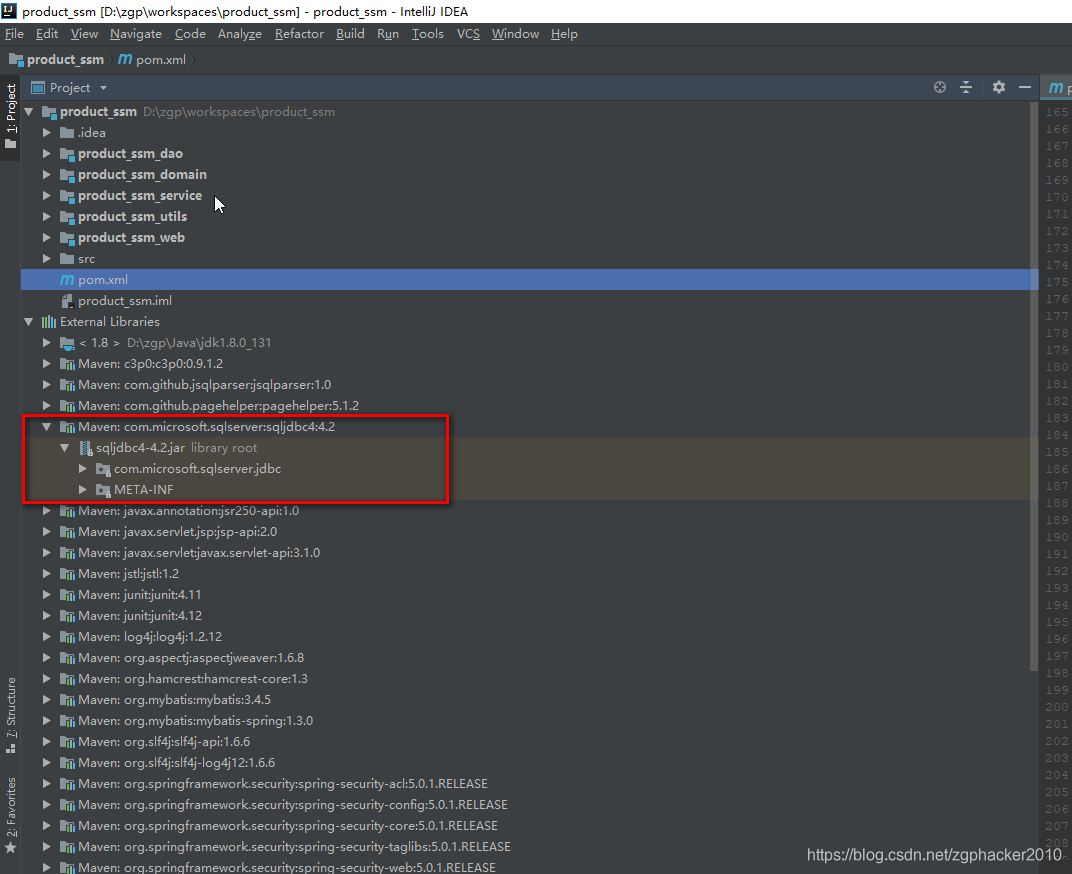This screenshot has height=874, width=1072.
Task: Select product_ssm.iml in tree
Action: (125, 301)
